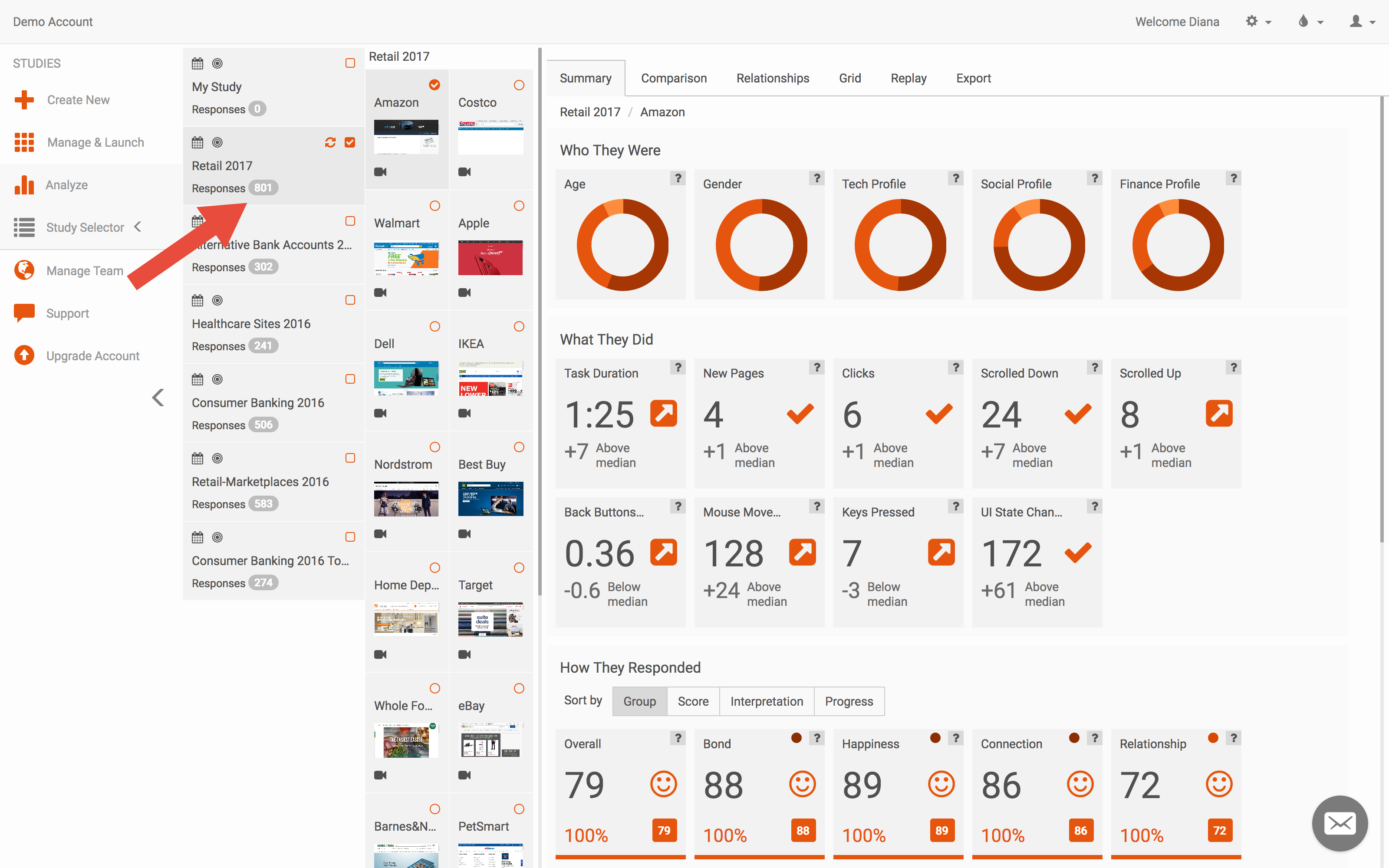Click the Welcome Diana text
This screenshot has width=1389, height=868.
[x=1177, y=22]
